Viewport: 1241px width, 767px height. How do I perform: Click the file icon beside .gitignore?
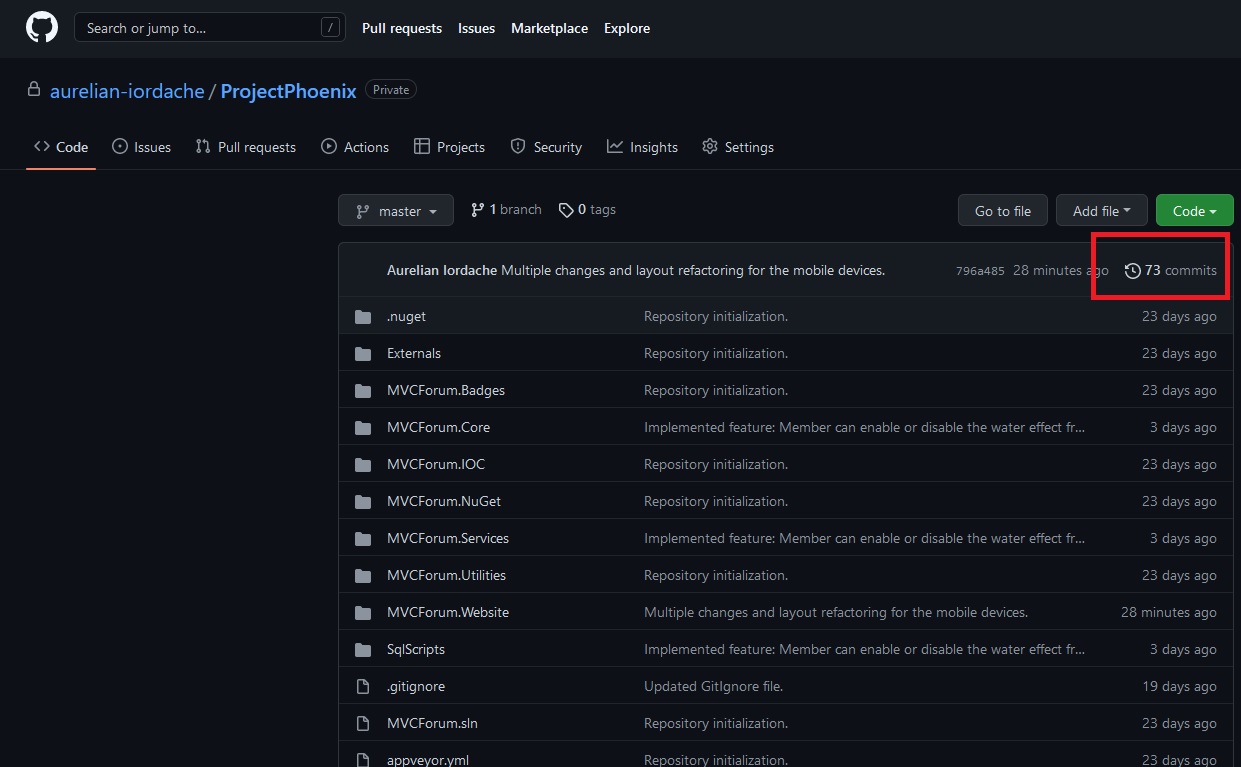pyautogui.click(x=363, y=687)
